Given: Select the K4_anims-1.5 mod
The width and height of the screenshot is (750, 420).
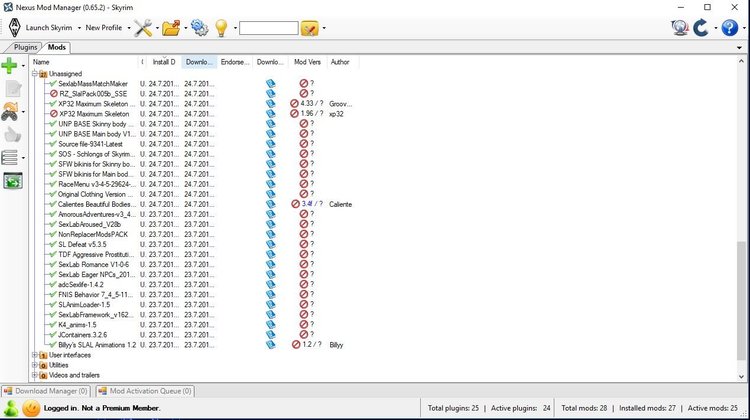Looking at the screenshot, I should coord(77,325).
